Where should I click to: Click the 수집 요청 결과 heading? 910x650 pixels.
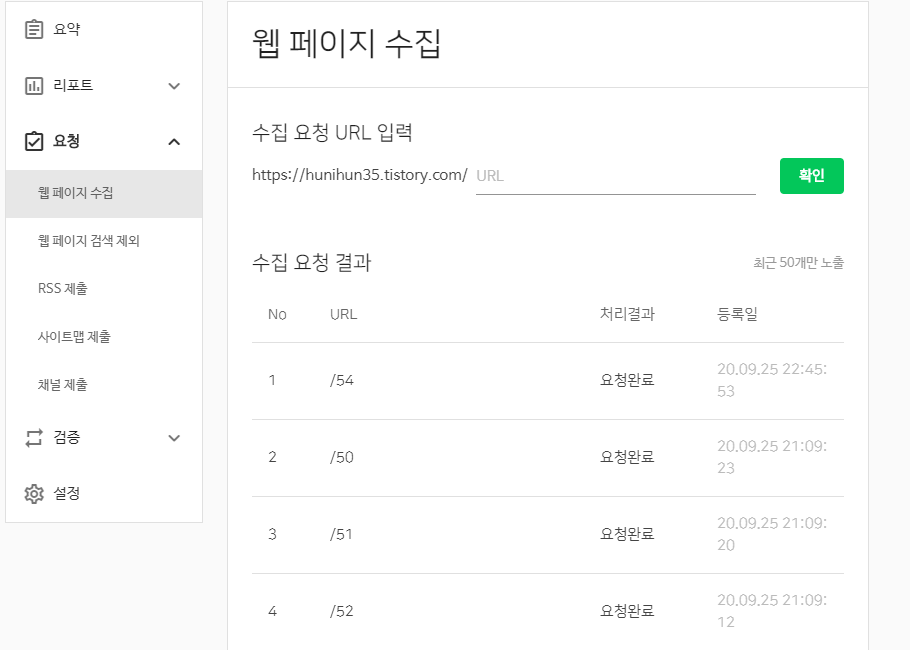coord(312,262)
